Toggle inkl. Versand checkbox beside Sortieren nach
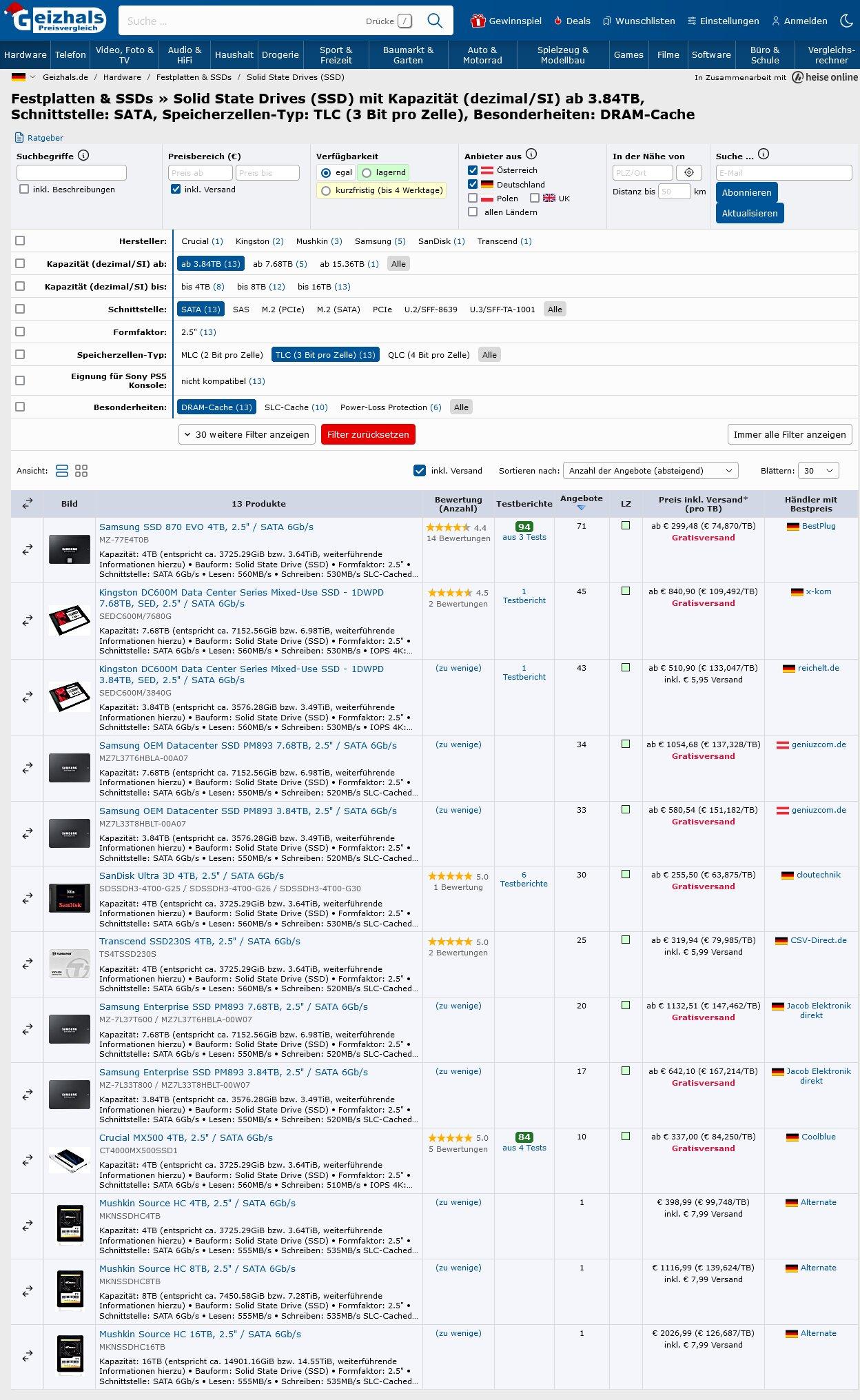The height and width of the screenshot is (1400, 860). [x=420, y=471]
